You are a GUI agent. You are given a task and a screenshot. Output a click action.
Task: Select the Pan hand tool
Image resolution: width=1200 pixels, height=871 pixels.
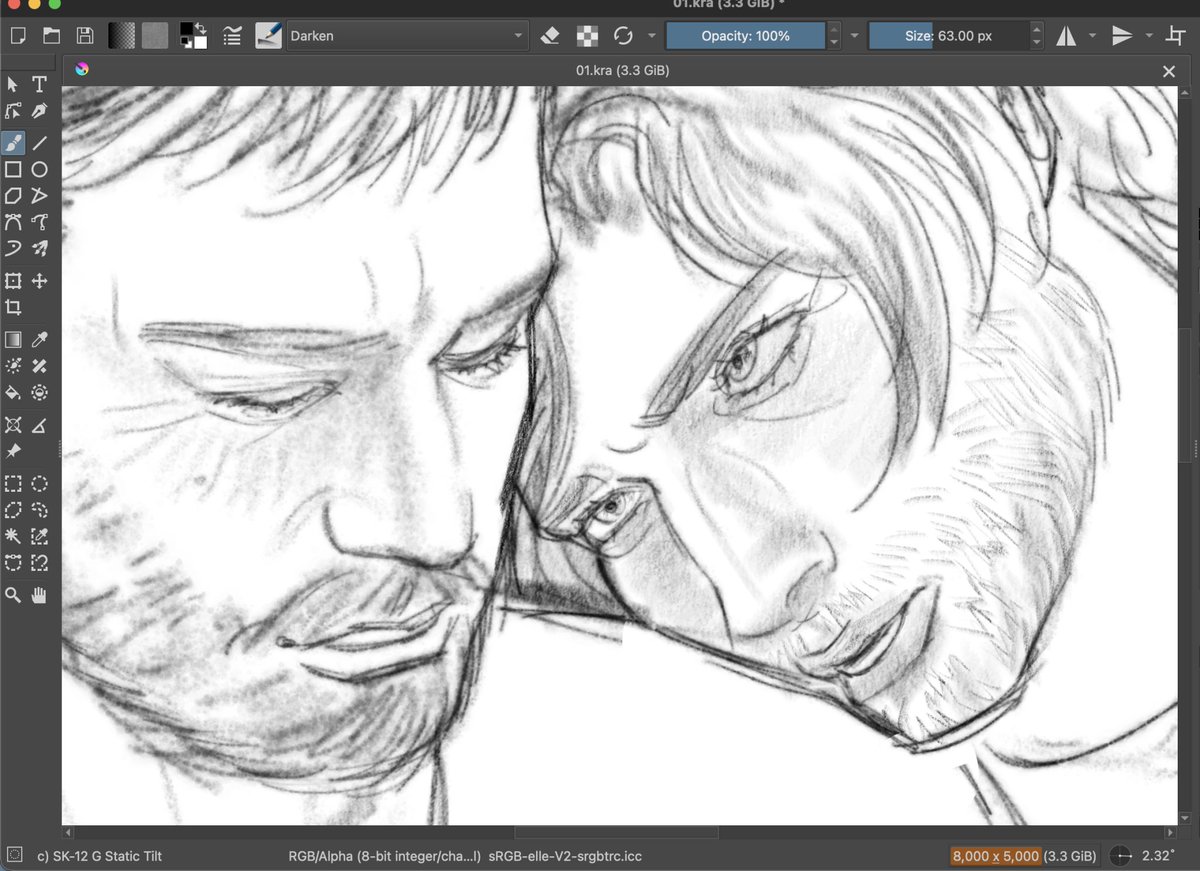(39, 595)
